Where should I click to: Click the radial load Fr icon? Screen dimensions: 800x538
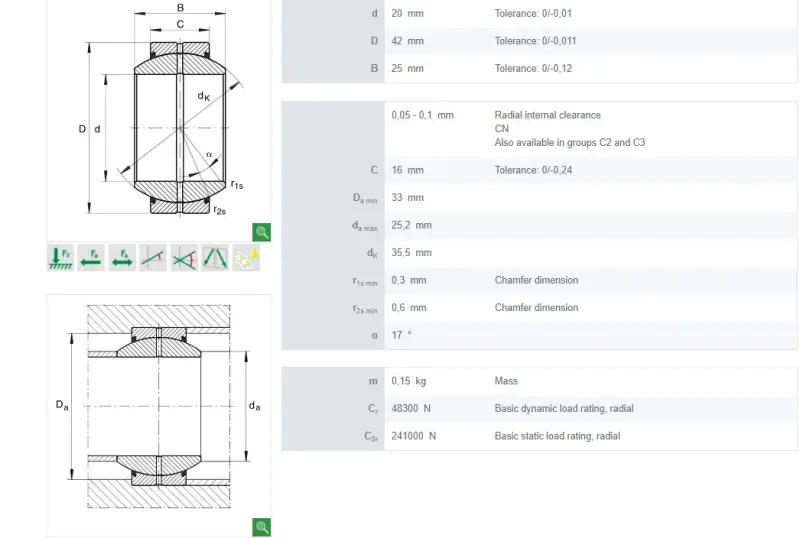point(61,258)
